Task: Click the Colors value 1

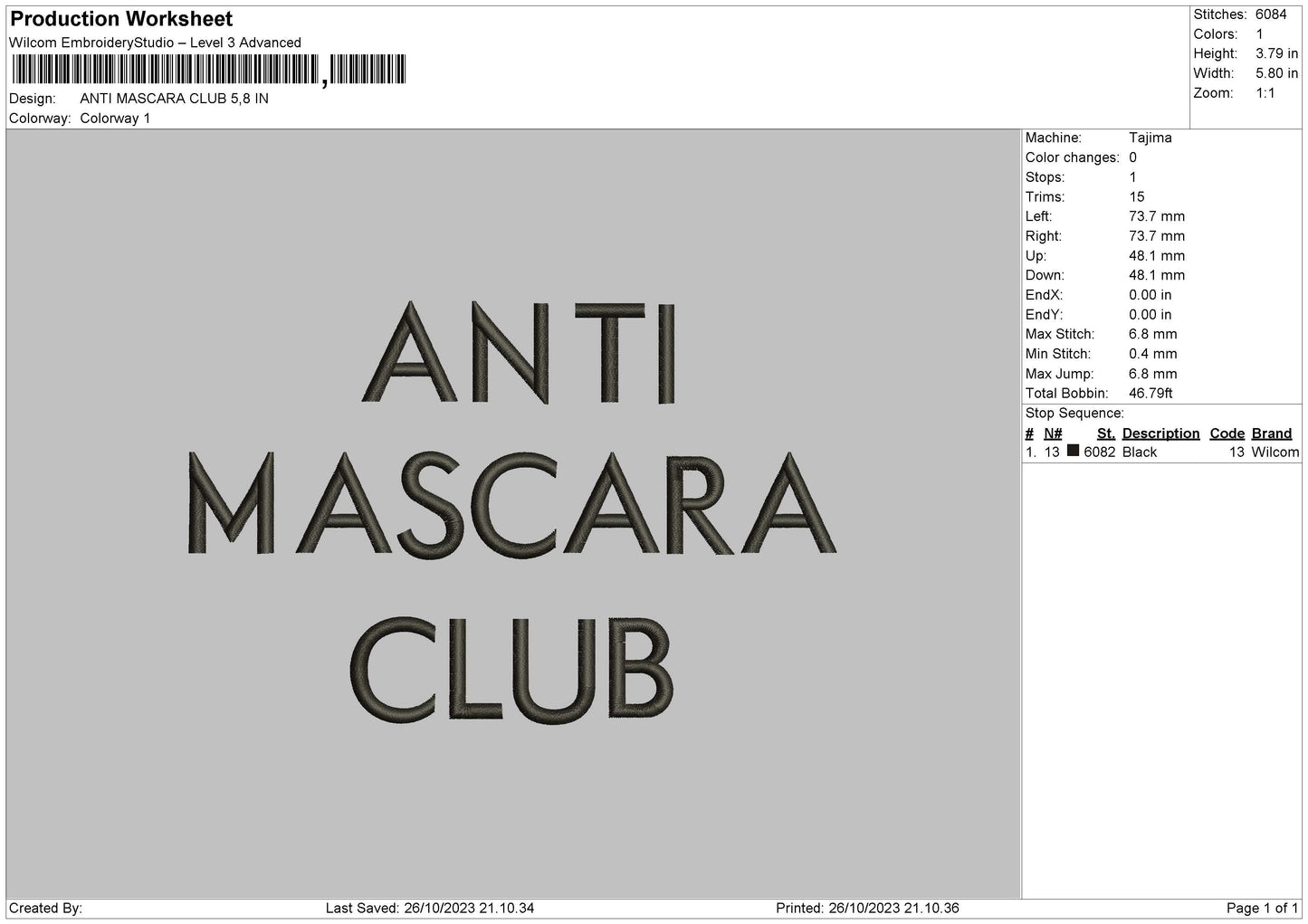Action: pyautogui.click(x=1260, y=34)
